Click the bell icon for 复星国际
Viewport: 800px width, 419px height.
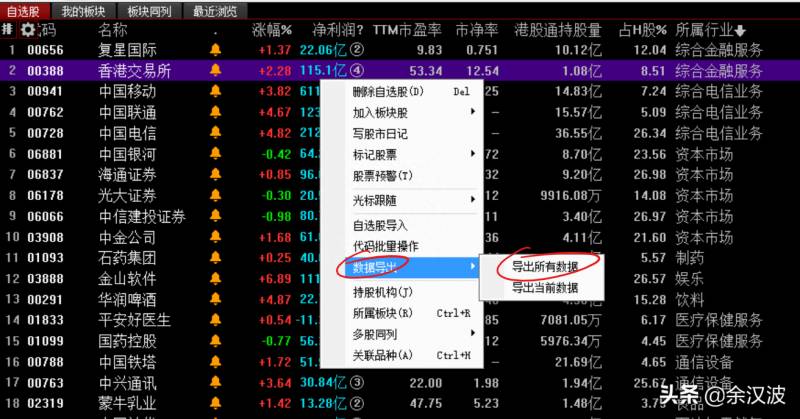pyautogui.click(x=215, y=50)
